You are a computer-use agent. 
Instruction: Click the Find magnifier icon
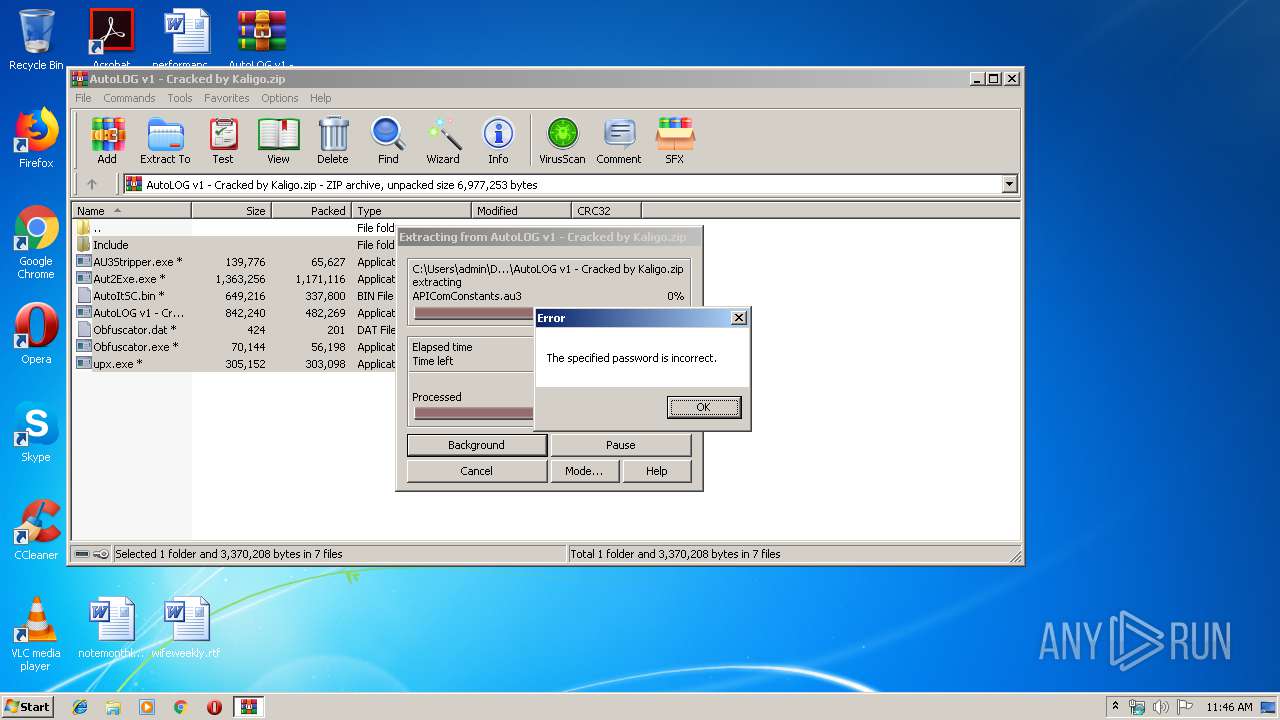[x=388, y=141]
